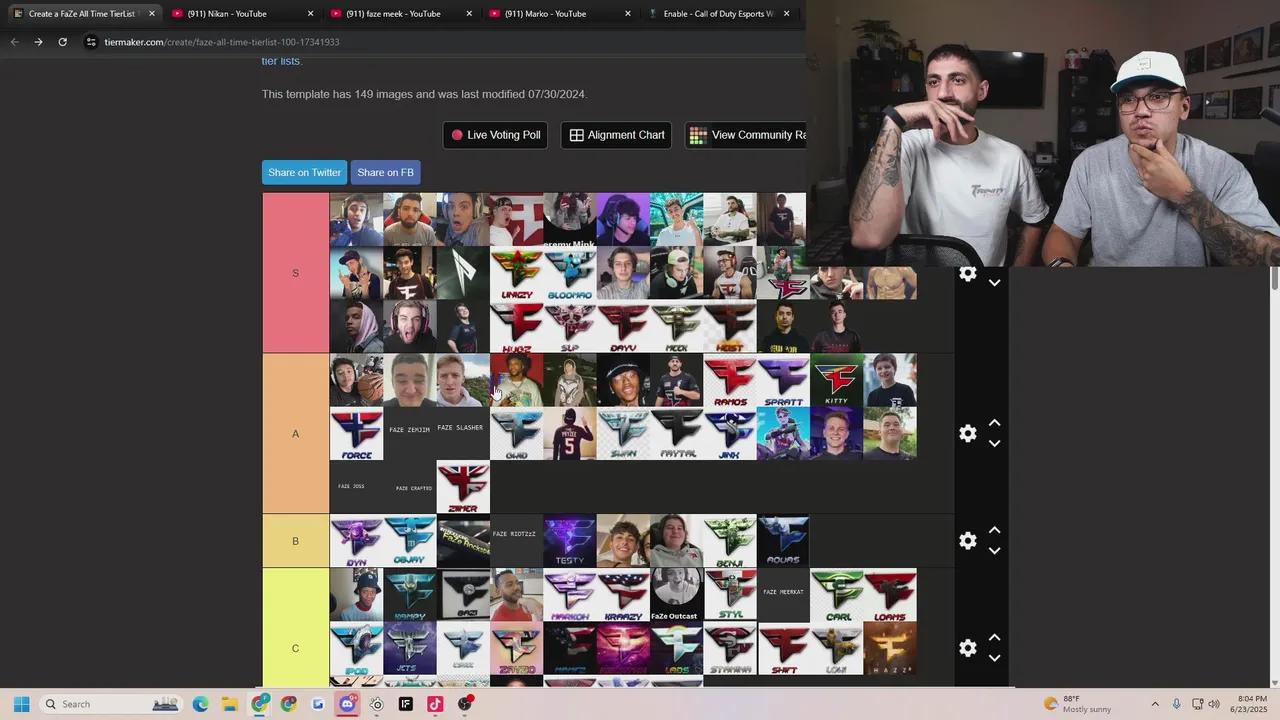This screenshot has width=1280, height=720.
Task: Select the JINX logo in A tier
Action: pyautogui.click(x=730, y=434)
